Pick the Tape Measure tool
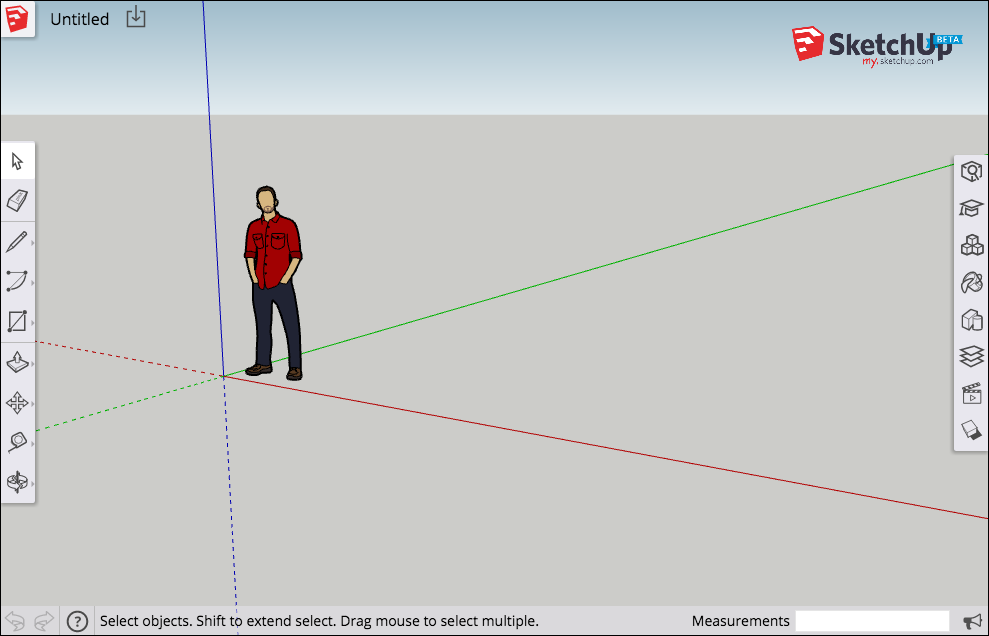989x636 pixels. [17, 442]
